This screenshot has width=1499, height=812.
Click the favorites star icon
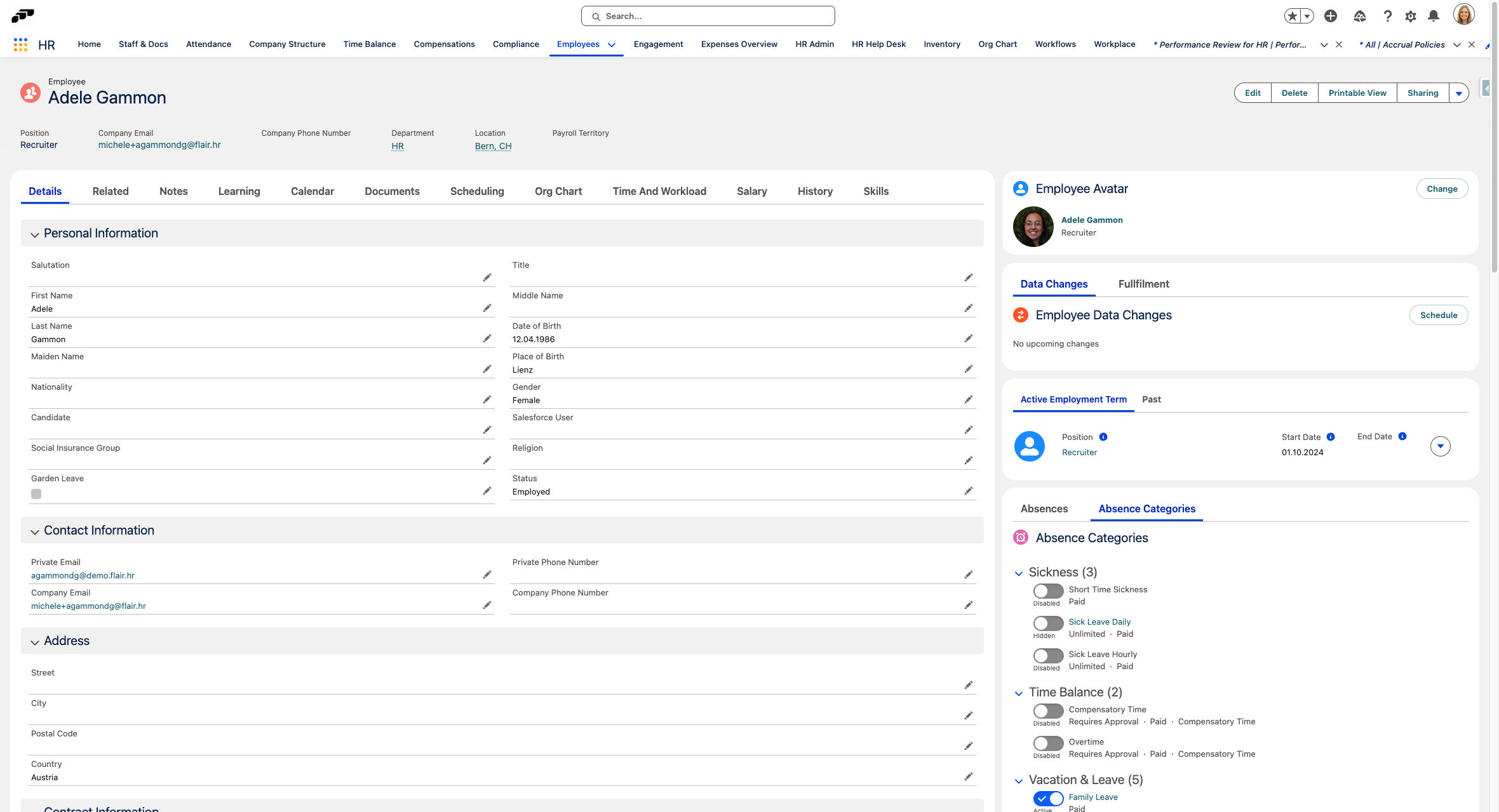point(1292,17)
